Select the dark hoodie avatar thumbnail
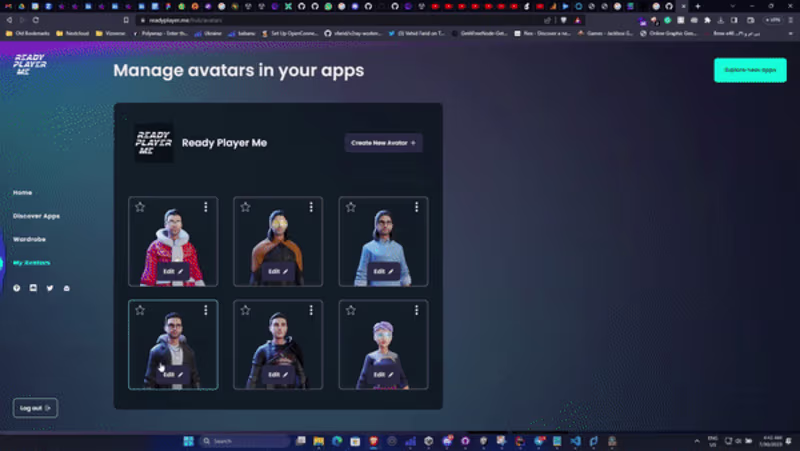The image size is (800, 451). pos(278,344)
